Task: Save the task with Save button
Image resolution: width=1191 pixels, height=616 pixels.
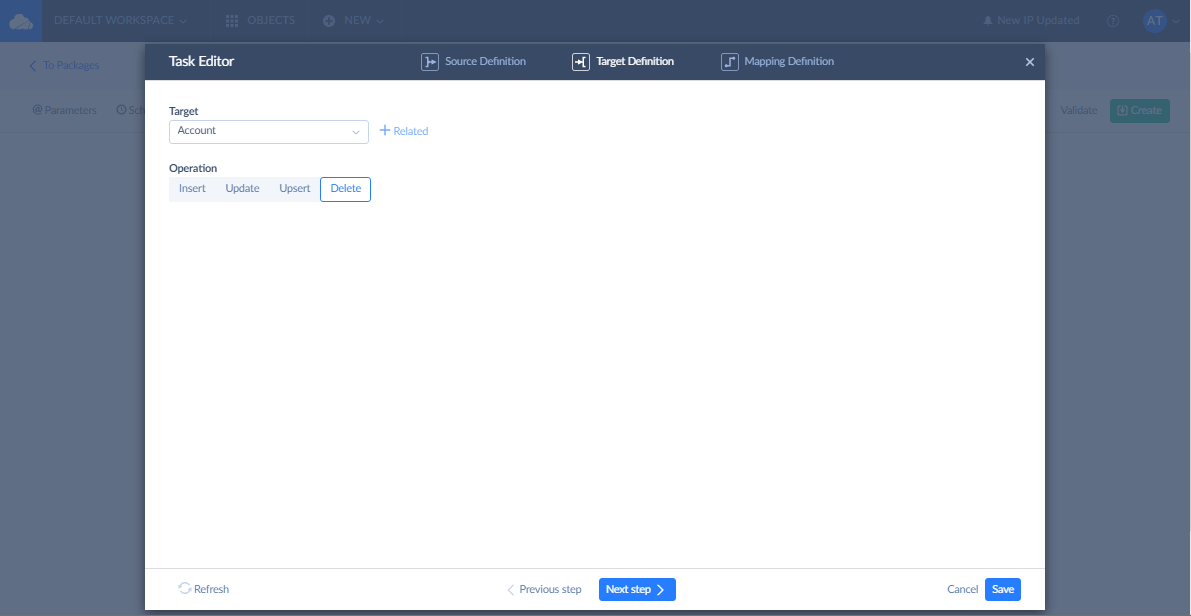Action: [1002, 589]
